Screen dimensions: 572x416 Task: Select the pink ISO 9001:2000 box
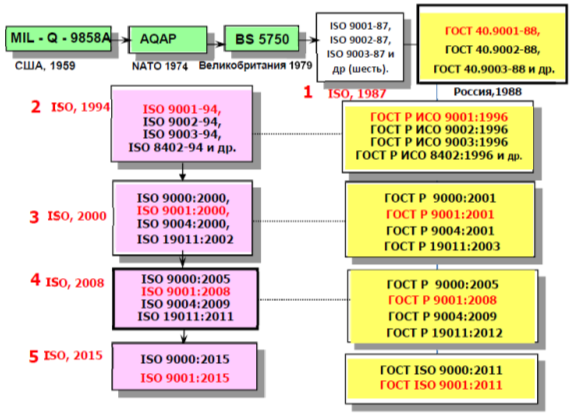coord(182,218)
